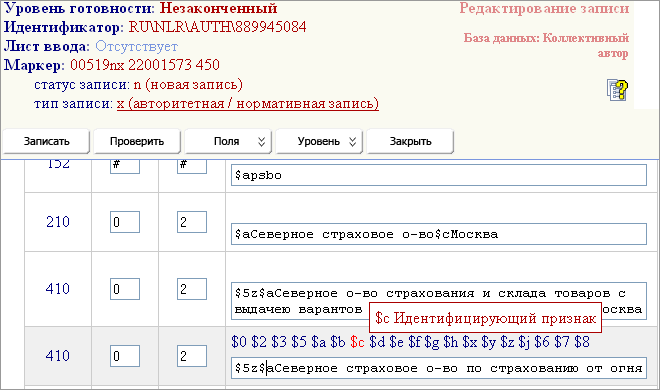Click tag 410 of the 'склада товаров' row
The image size is (660, 390).
58,289
